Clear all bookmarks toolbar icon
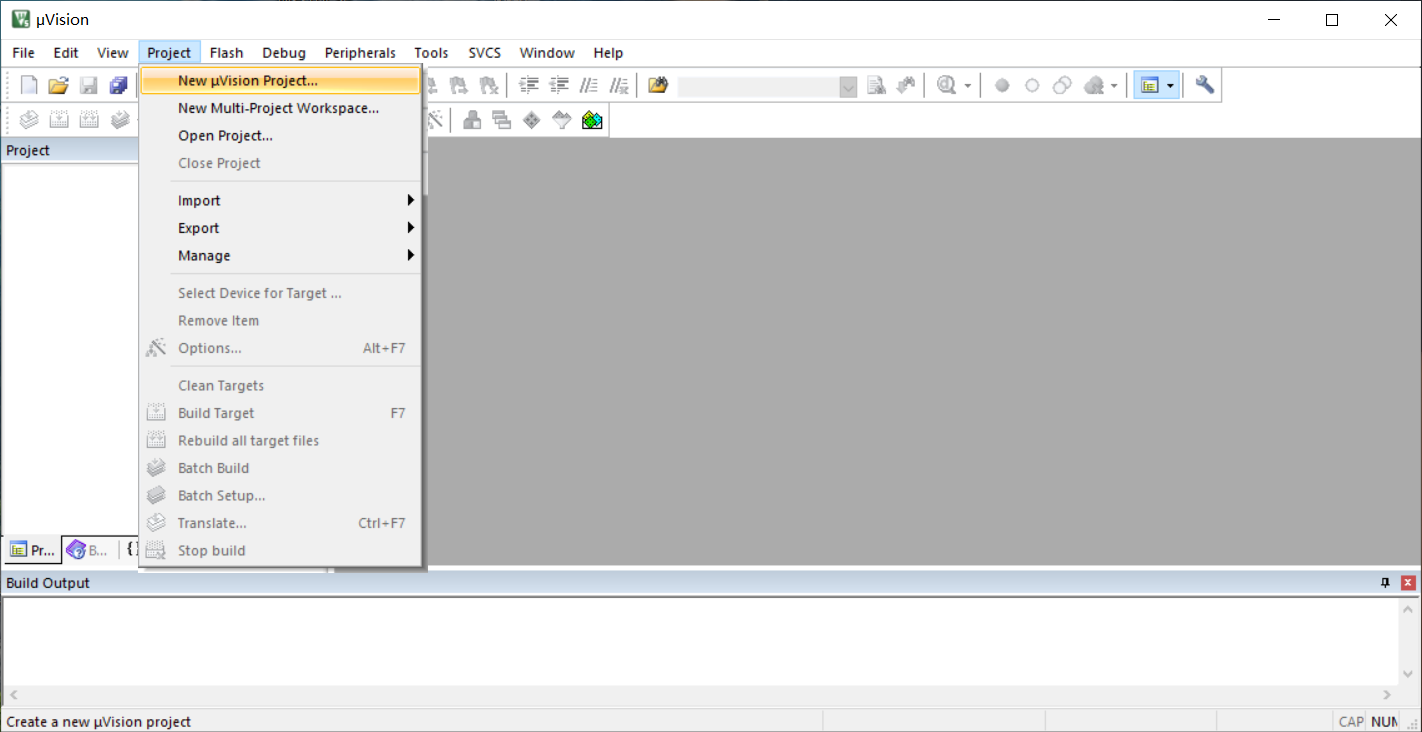1422x732 pixels. click(x=489, y=86)
